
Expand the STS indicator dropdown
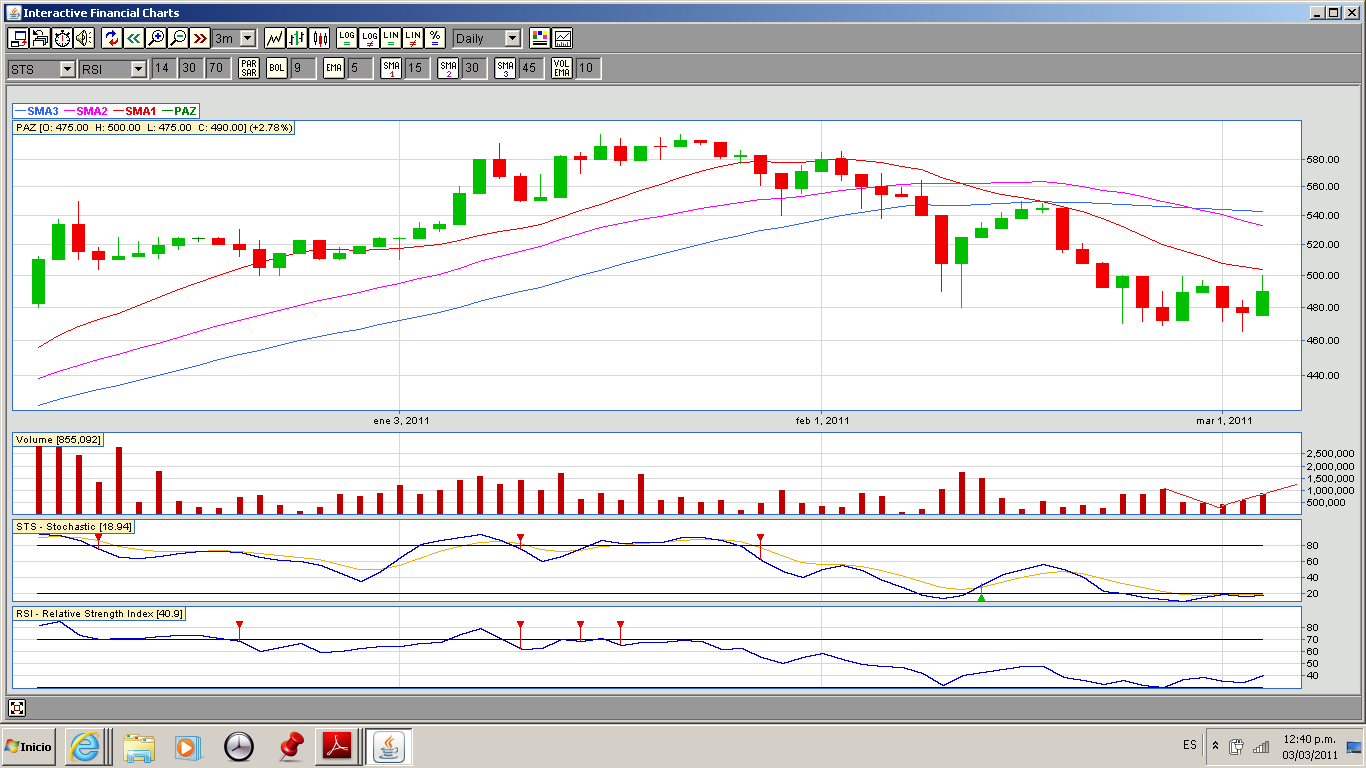tap(67, 69)
